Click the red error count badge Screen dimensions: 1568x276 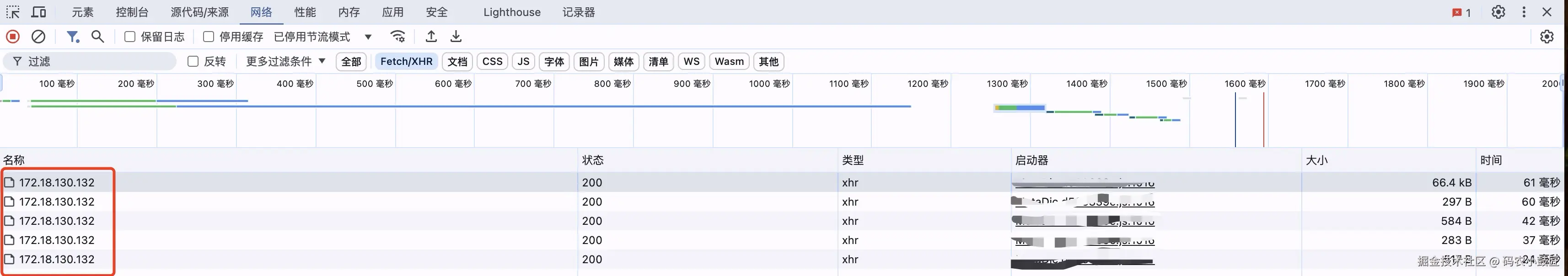coord(1461,12)
